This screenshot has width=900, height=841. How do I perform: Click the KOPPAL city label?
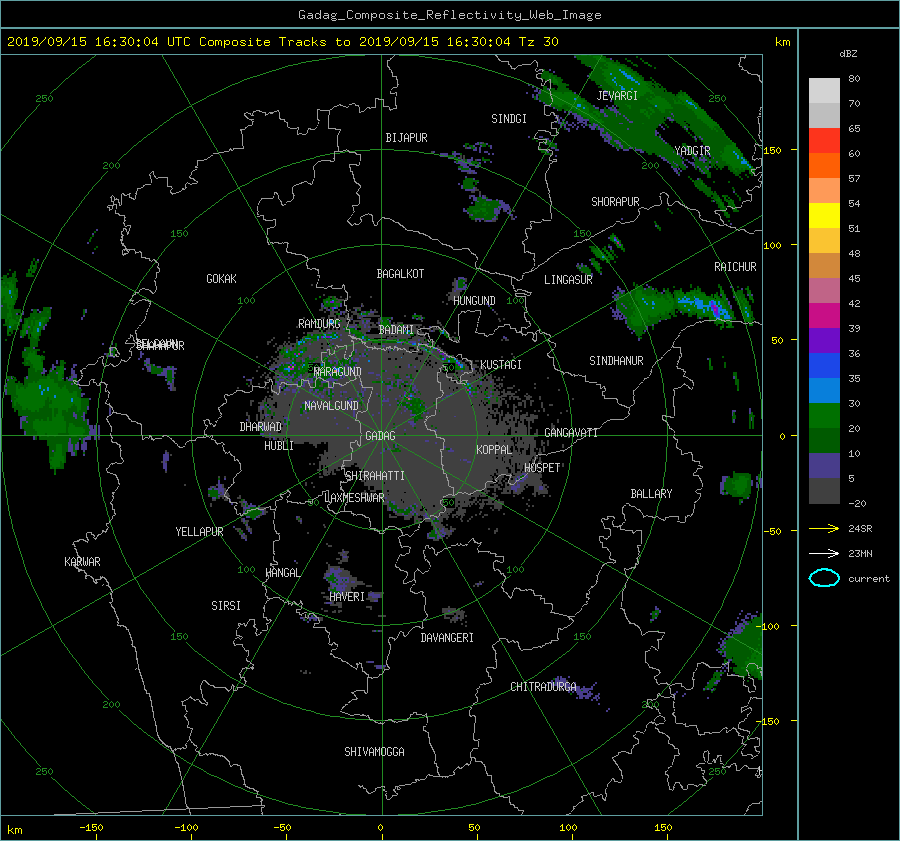(x=494, y=450)
